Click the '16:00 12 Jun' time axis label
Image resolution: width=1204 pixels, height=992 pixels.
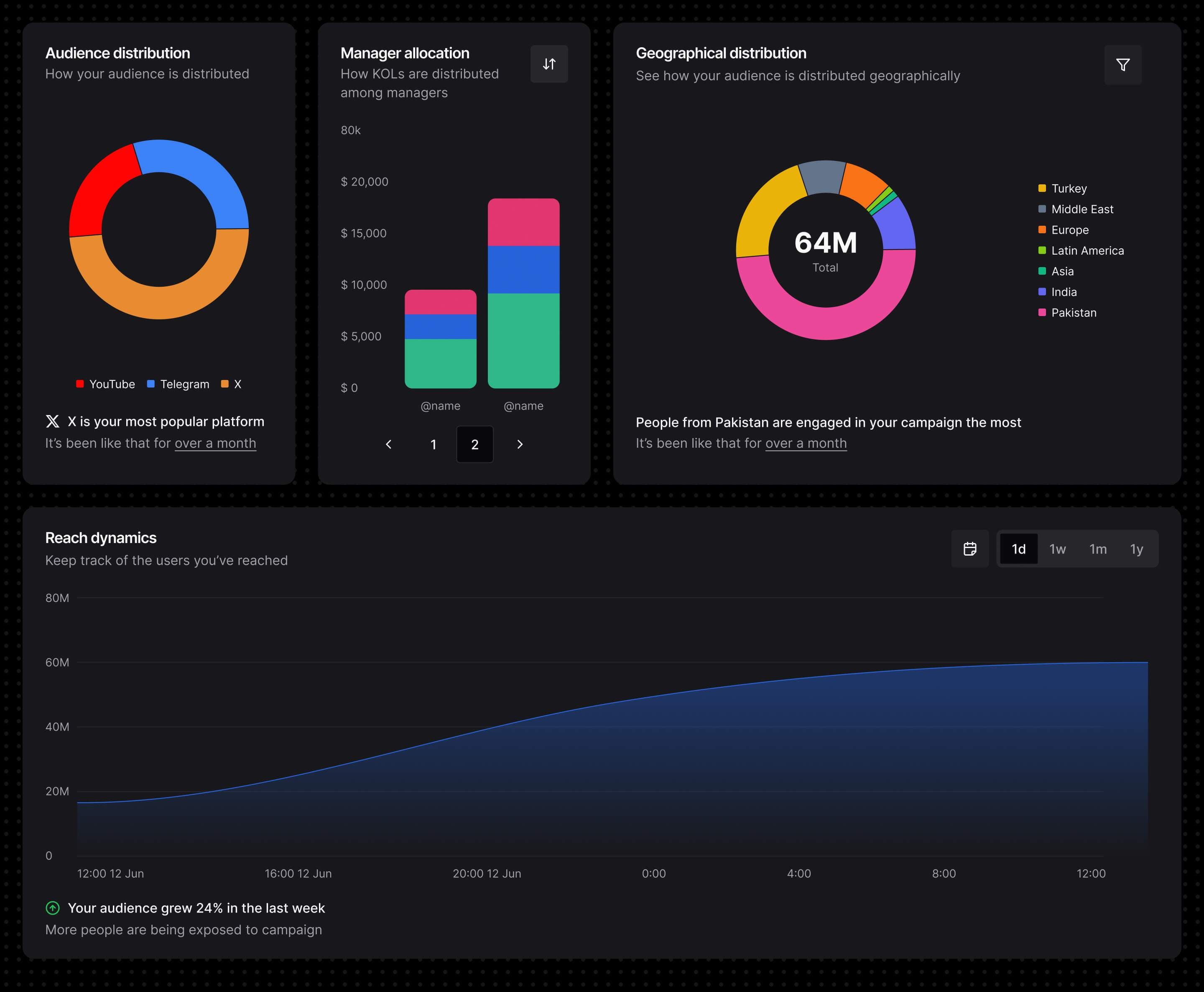pos(298,873)
